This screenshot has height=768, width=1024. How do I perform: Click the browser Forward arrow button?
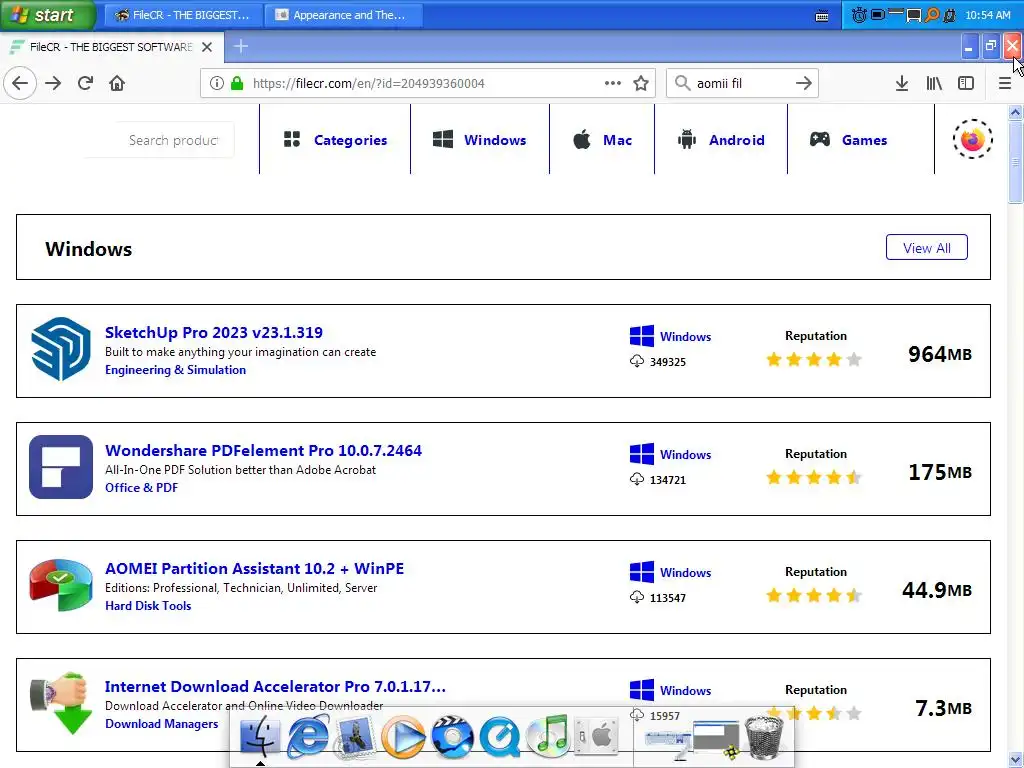pyautogui.click(x=53, y=84)
